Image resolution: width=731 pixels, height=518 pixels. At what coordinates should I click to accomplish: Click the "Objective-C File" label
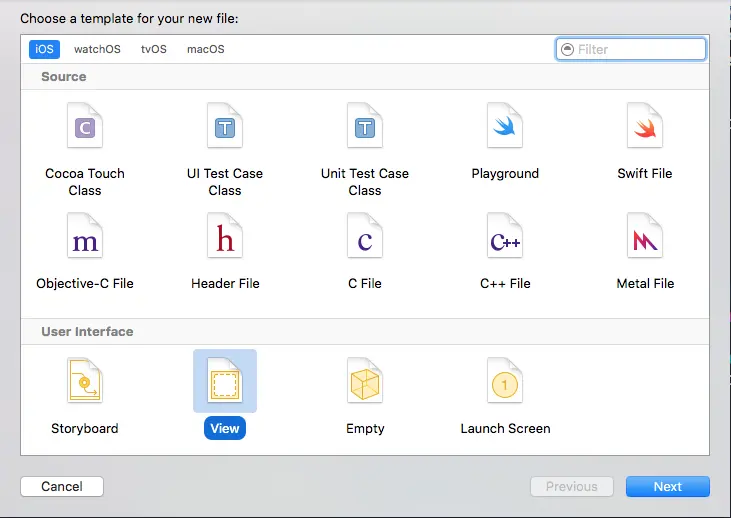85,283
